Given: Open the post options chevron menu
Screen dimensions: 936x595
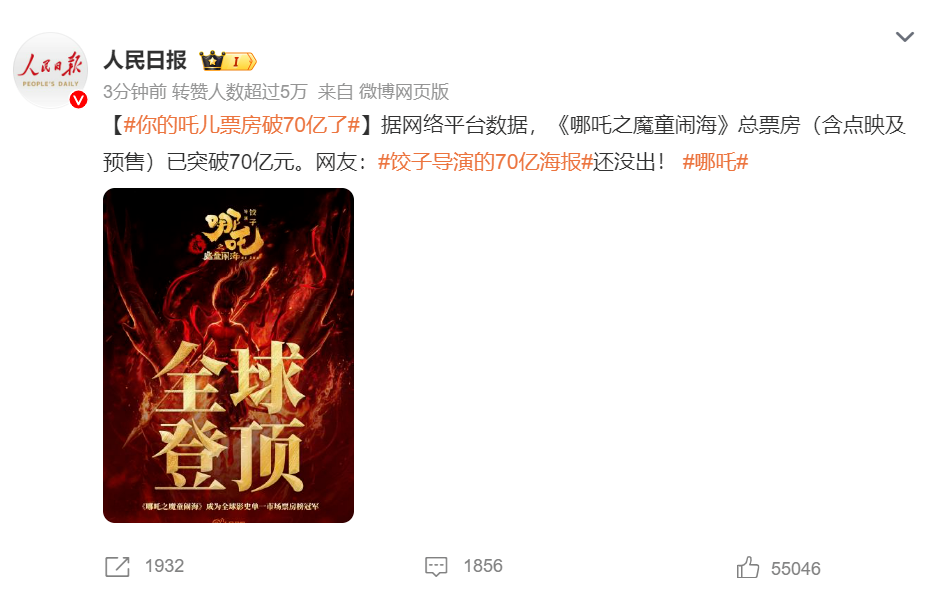Looking at the screenshot, I should 904,37.
